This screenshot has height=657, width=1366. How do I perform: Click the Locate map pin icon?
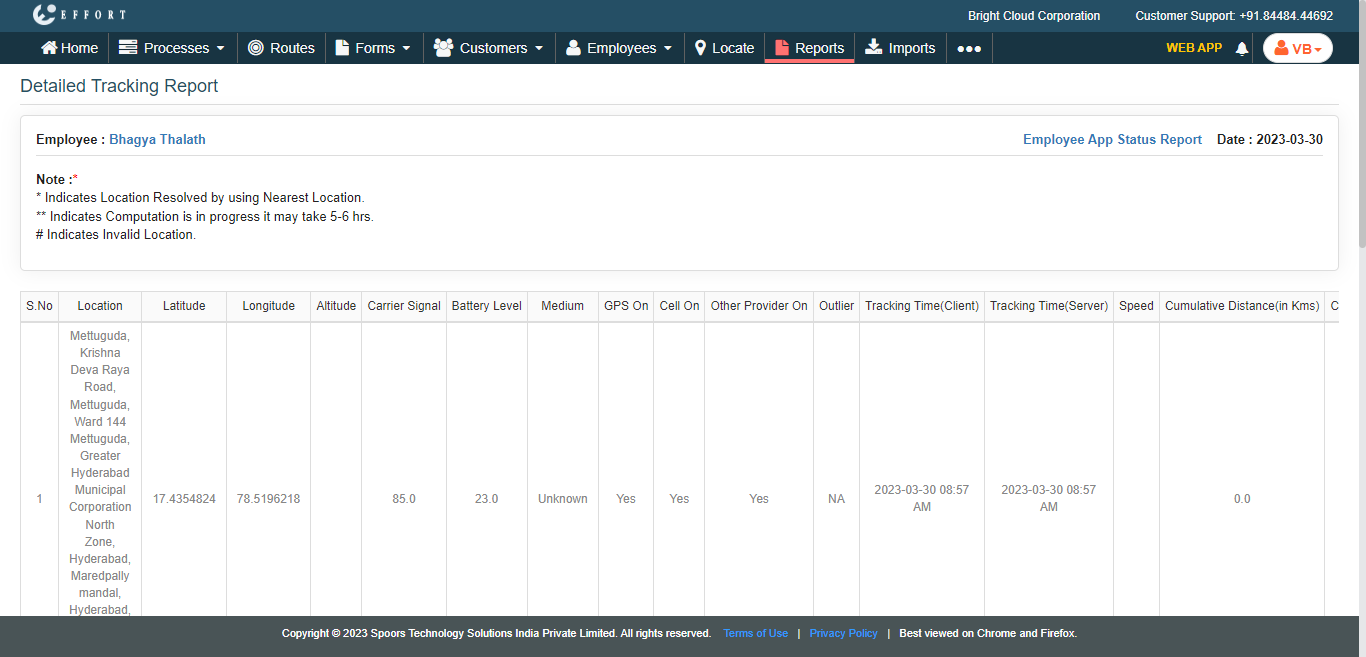tap(701, 48)
